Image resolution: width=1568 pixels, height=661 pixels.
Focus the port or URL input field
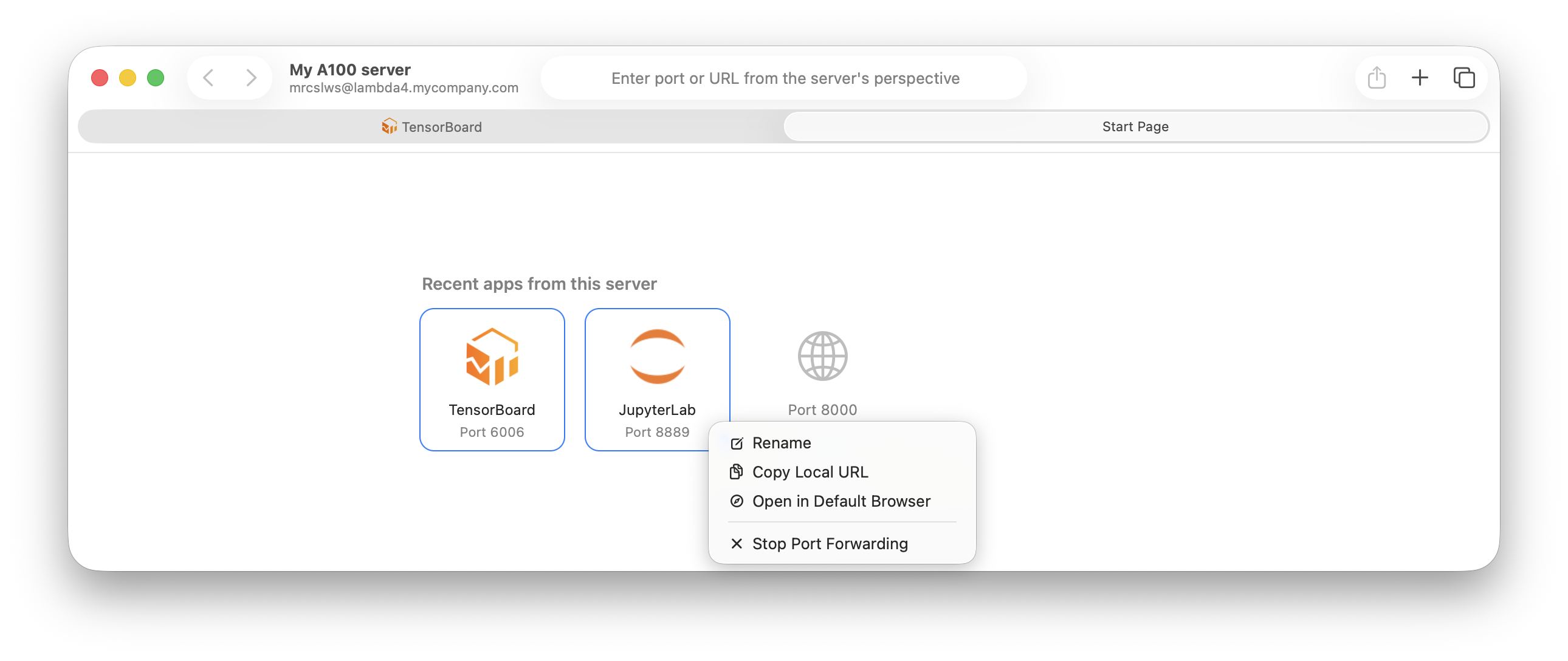785,78
